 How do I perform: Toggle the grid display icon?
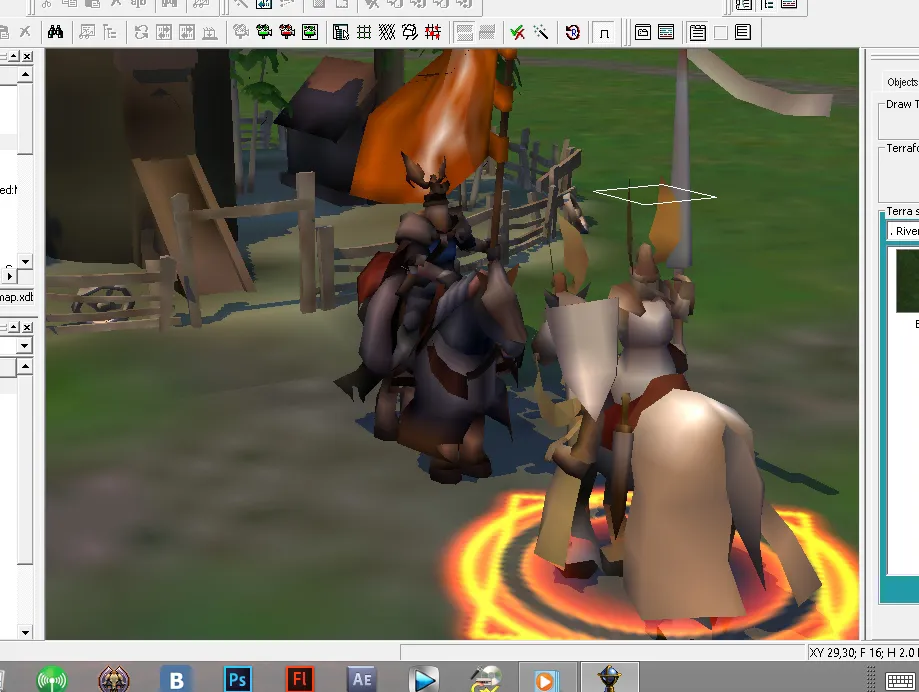pyautogui.click(x=364, y=32)
